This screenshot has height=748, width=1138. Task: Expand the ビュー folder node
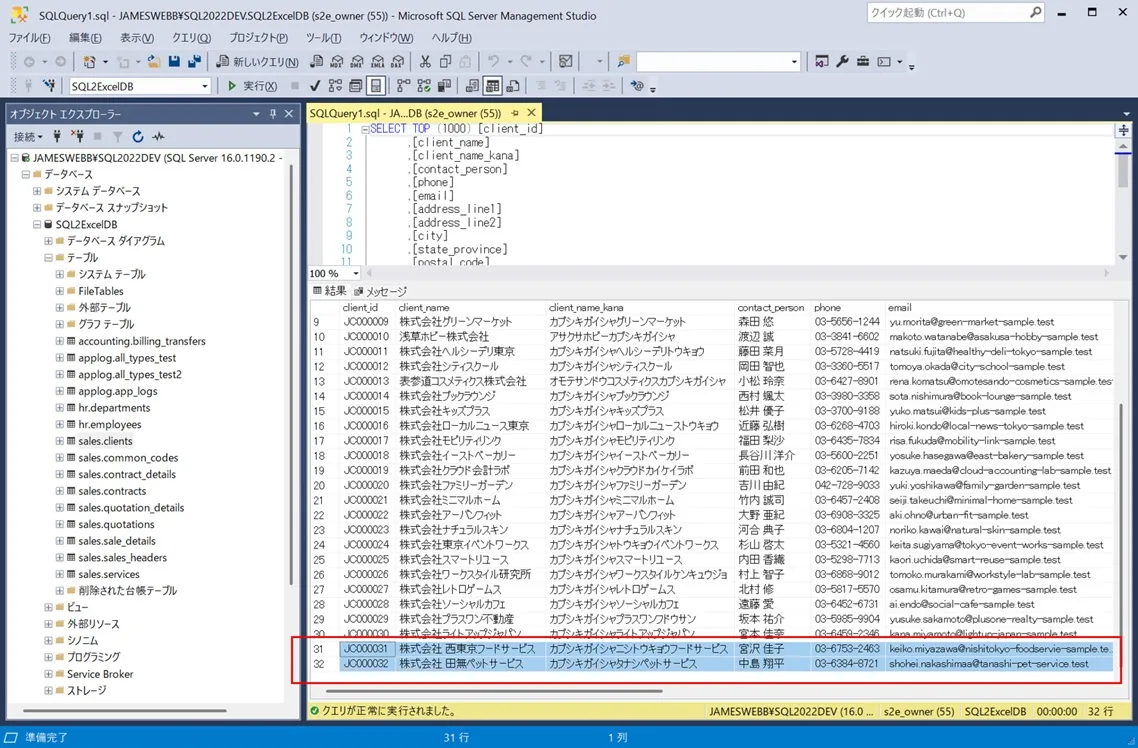pyautogui.click(x=49, y=607)
